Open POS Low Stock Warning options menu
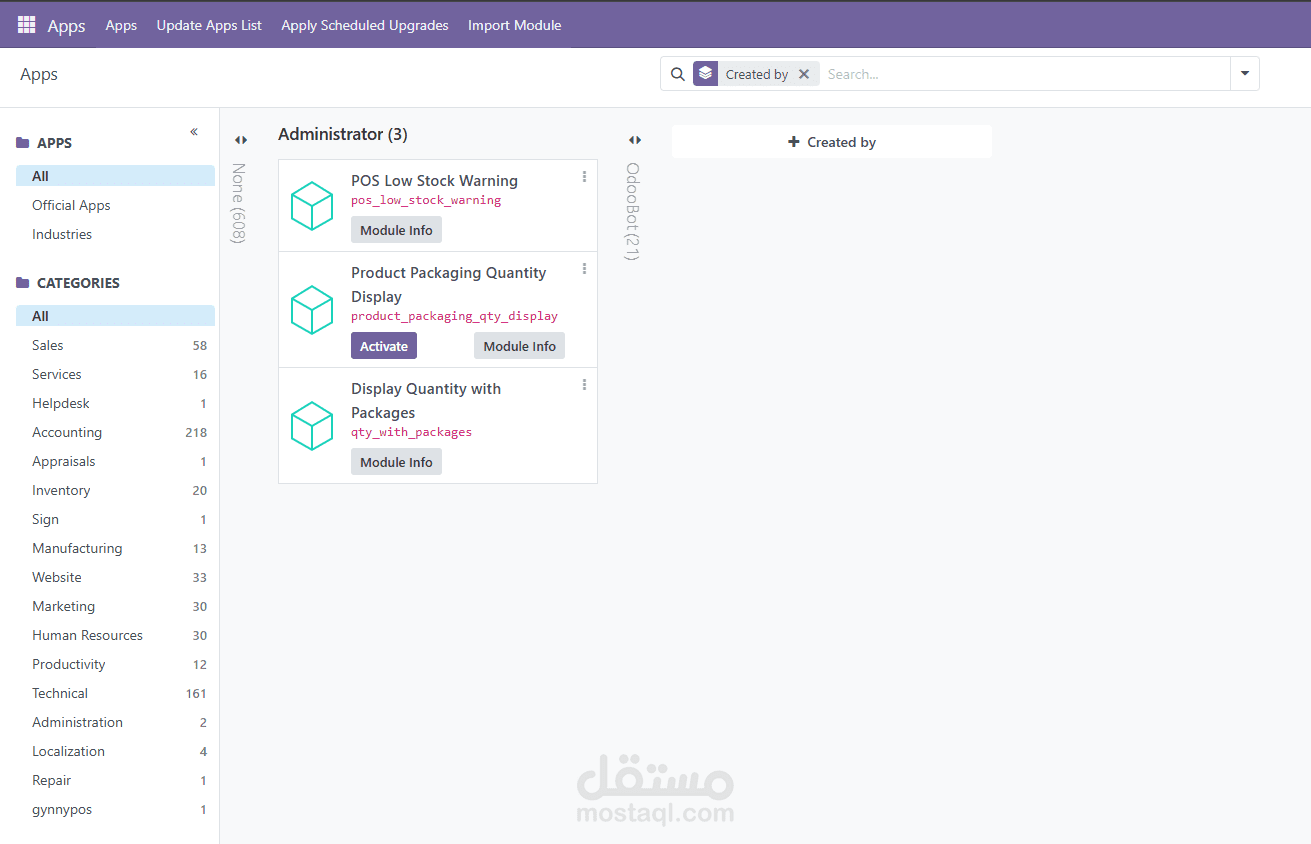 click(x=585, y=177)
